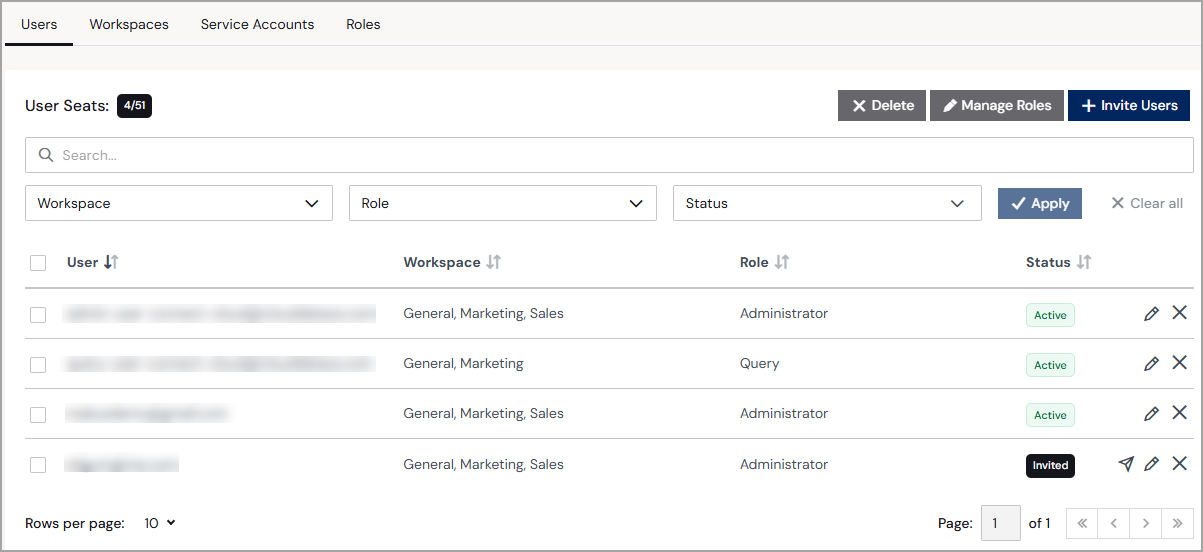Check the box for the Query user row
The height and width of the screenshot is (552, 1203).
[x=38, y=365]
